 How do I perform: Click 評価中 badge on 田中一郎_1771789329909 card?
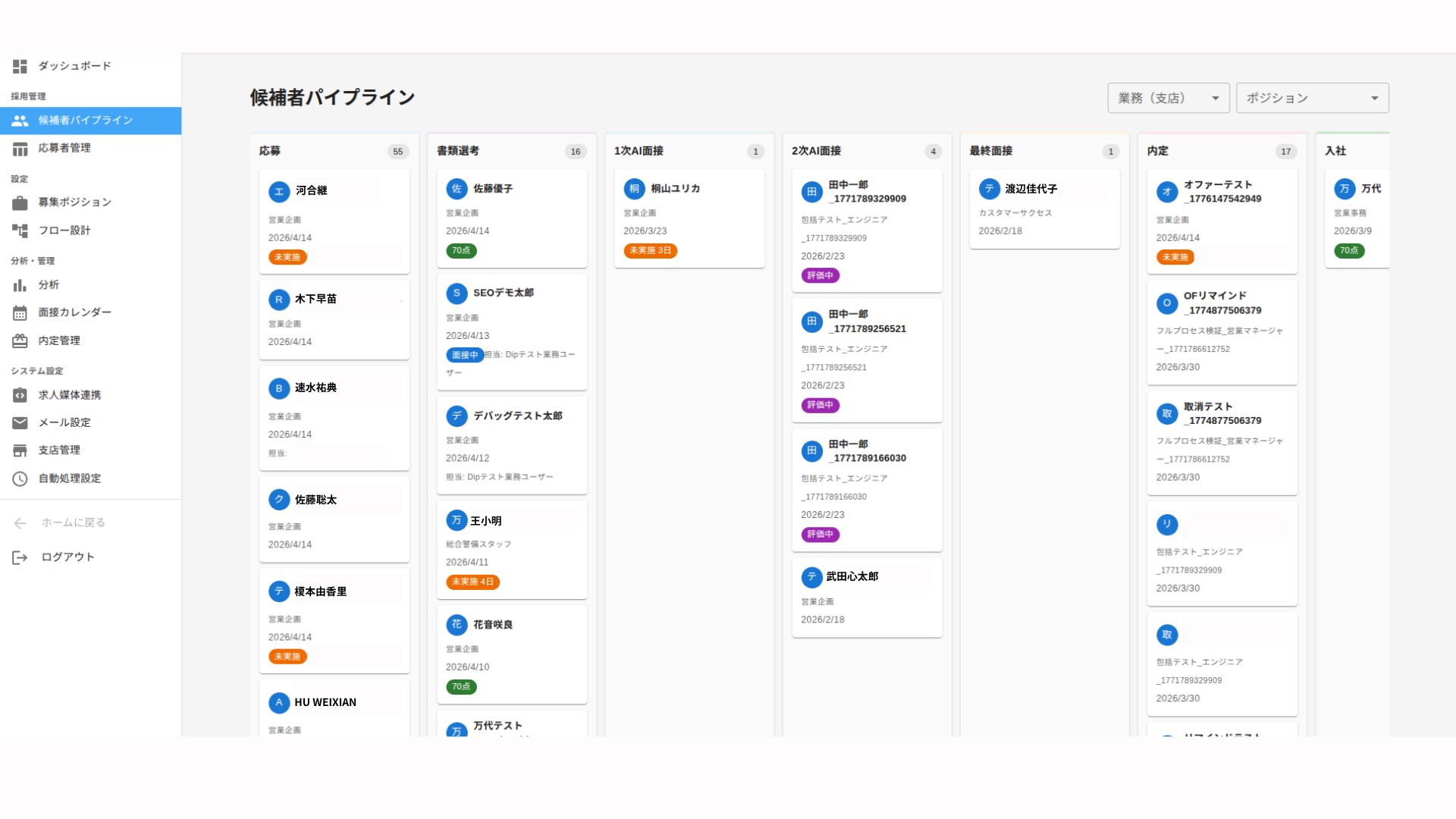820,276
